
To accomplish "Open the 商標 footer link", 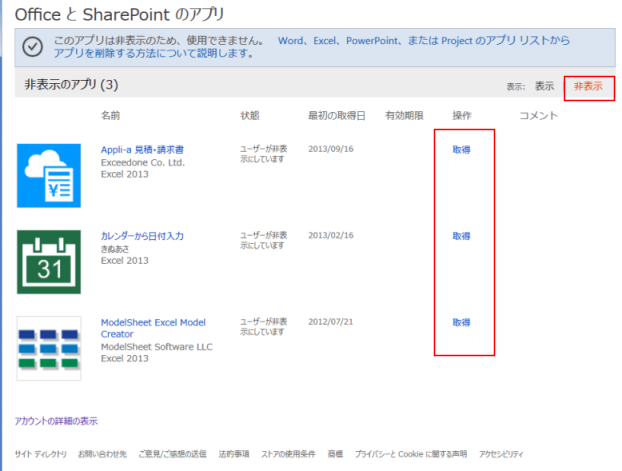I will 335,454.
